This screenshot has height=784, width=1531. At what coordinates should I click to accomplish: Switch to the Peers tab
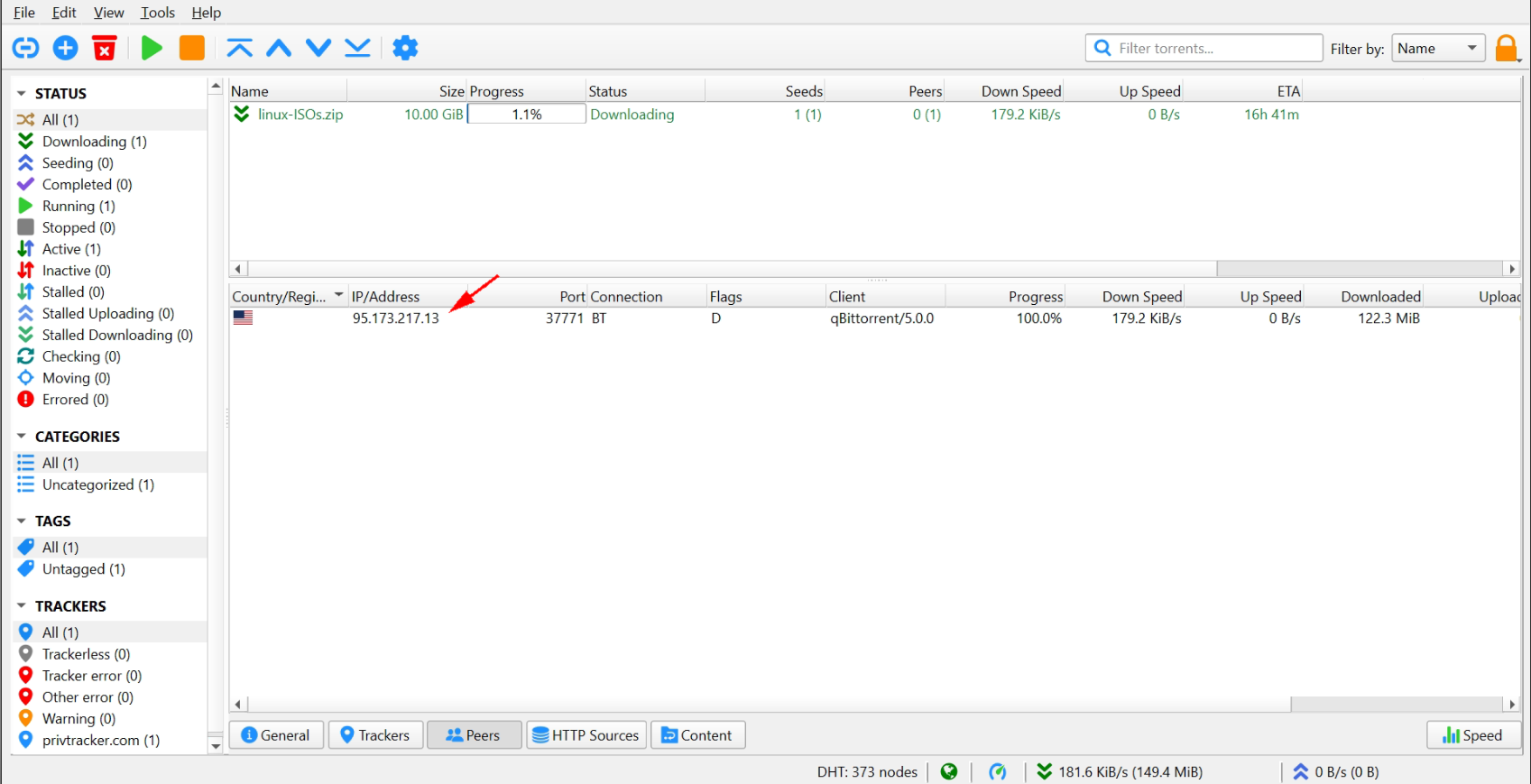(x=475, y=735)
